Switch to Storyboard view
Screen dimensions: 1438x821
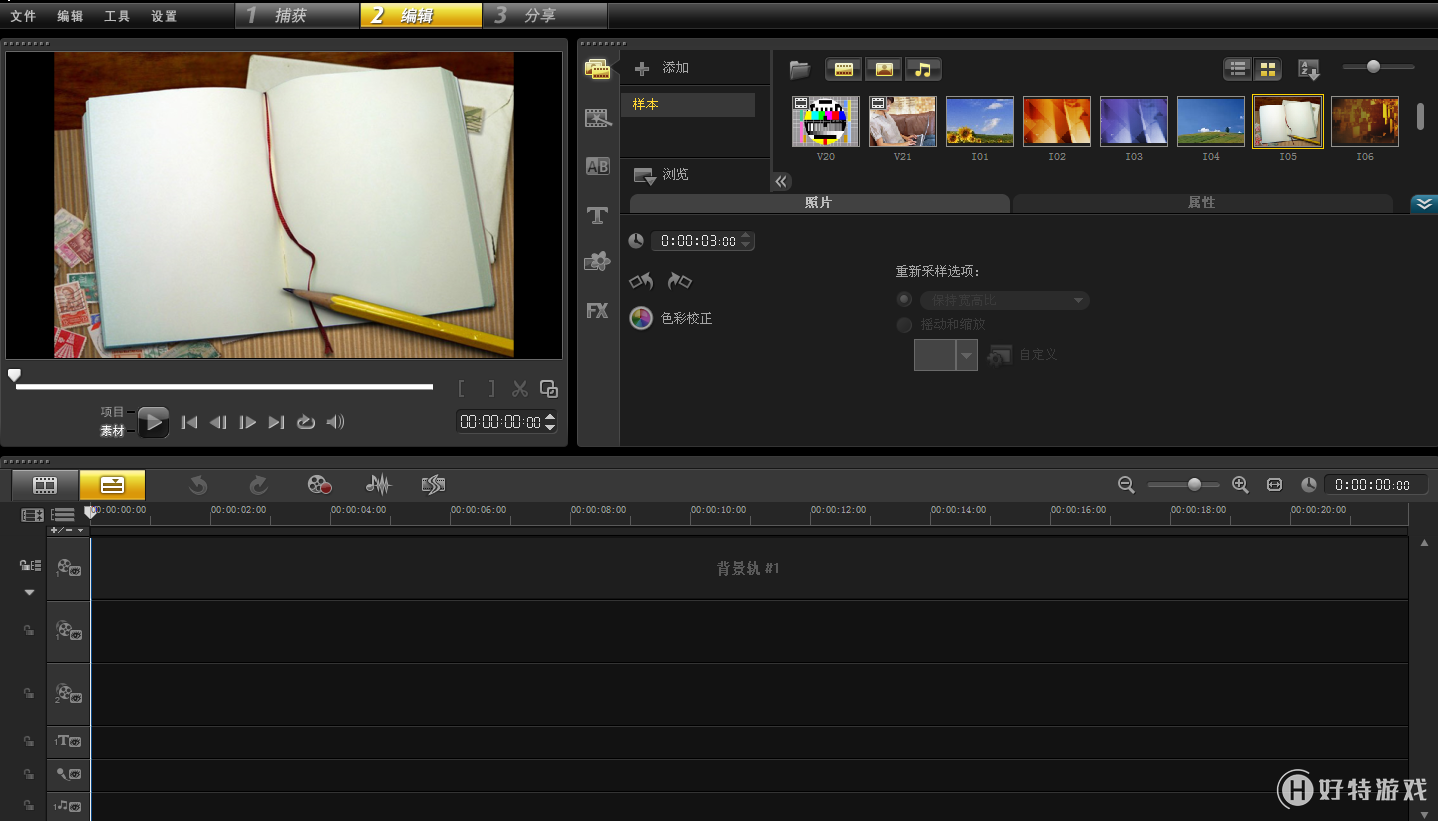45,485
